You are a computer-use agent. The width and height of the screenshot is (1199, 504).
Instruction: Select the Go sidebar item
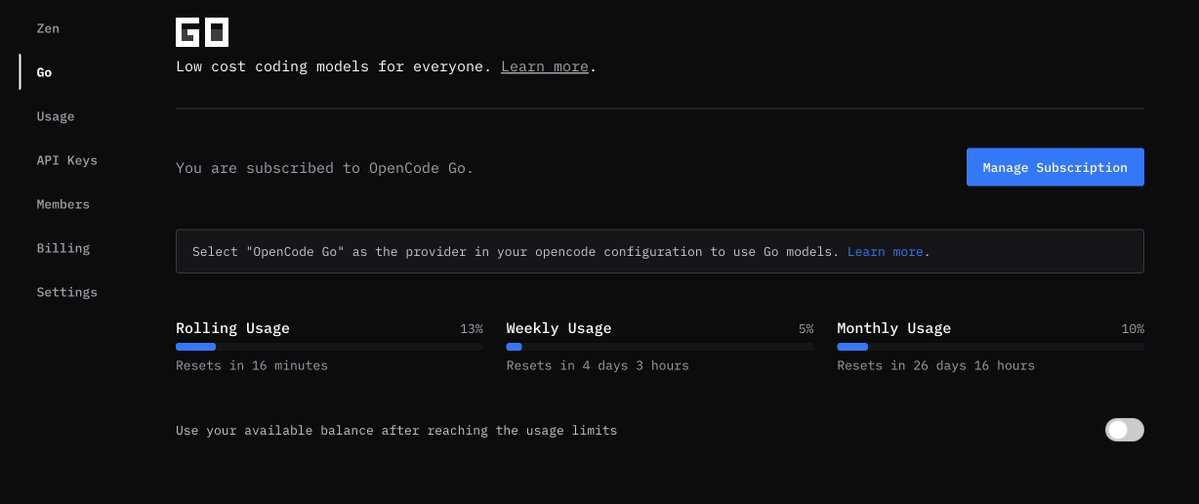[x=44, y=72]
